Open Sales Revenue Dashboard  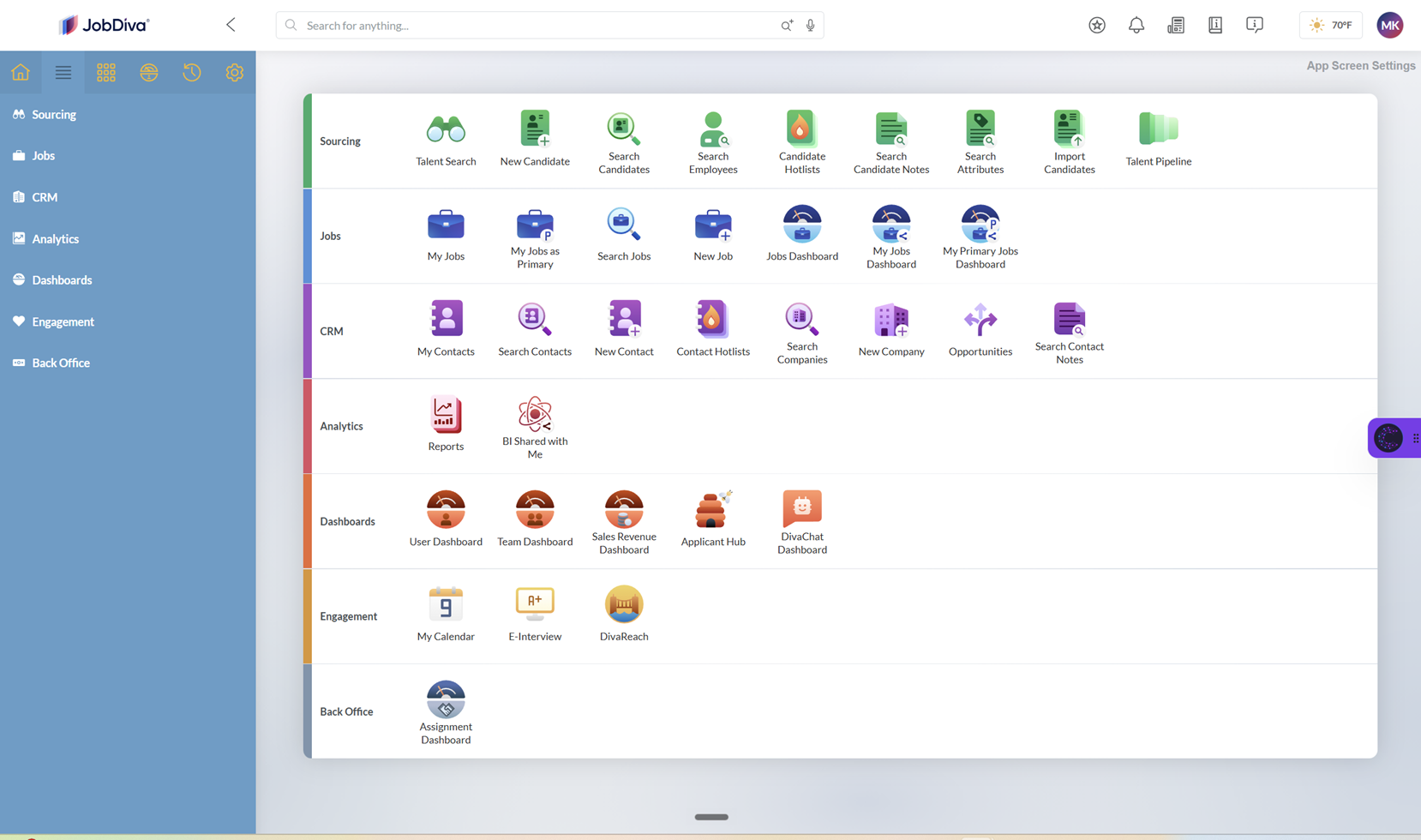pyautogui.click(x=624, y=523)
